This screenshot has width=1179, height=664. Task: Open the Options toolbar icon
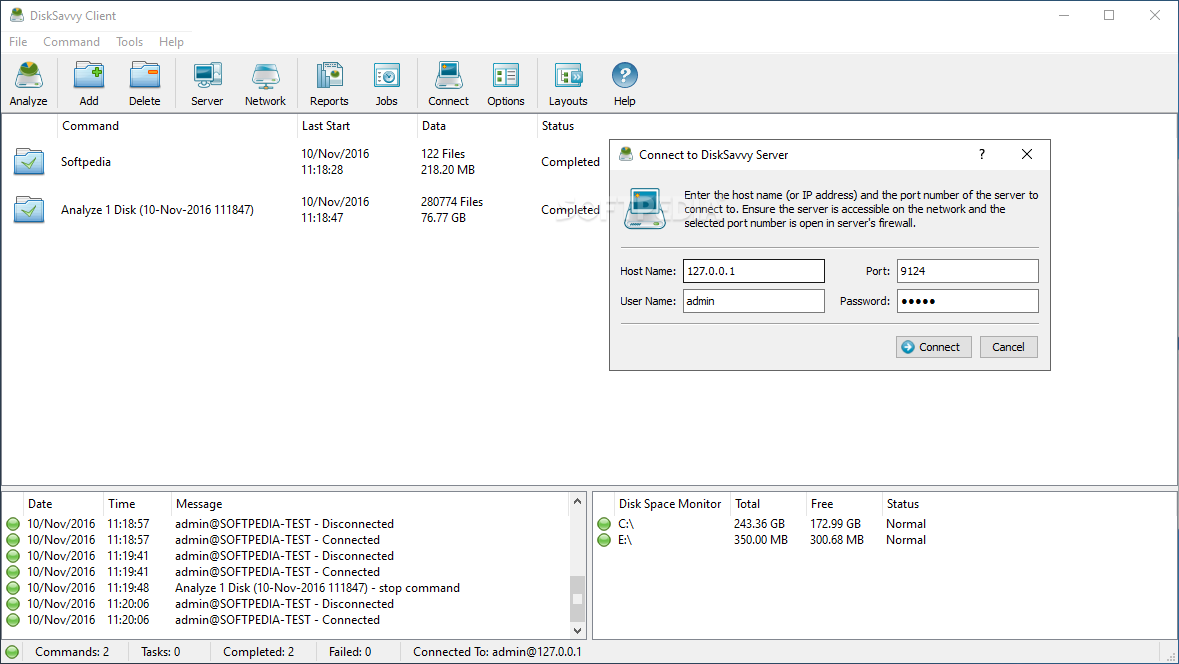click(505, 83)
